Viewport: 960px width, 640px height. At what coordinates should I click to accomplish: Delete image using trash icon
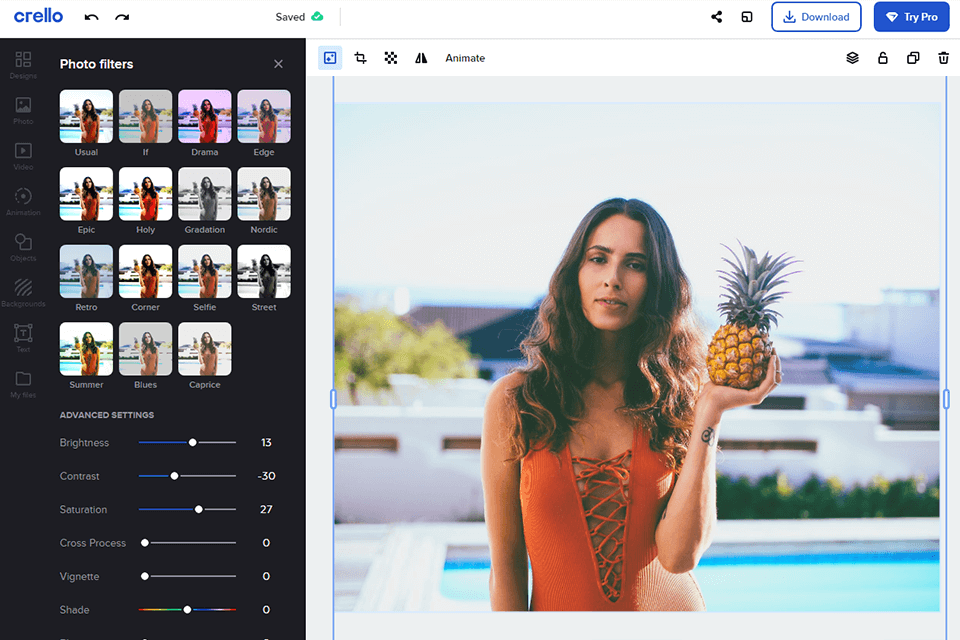pos(943,58)
